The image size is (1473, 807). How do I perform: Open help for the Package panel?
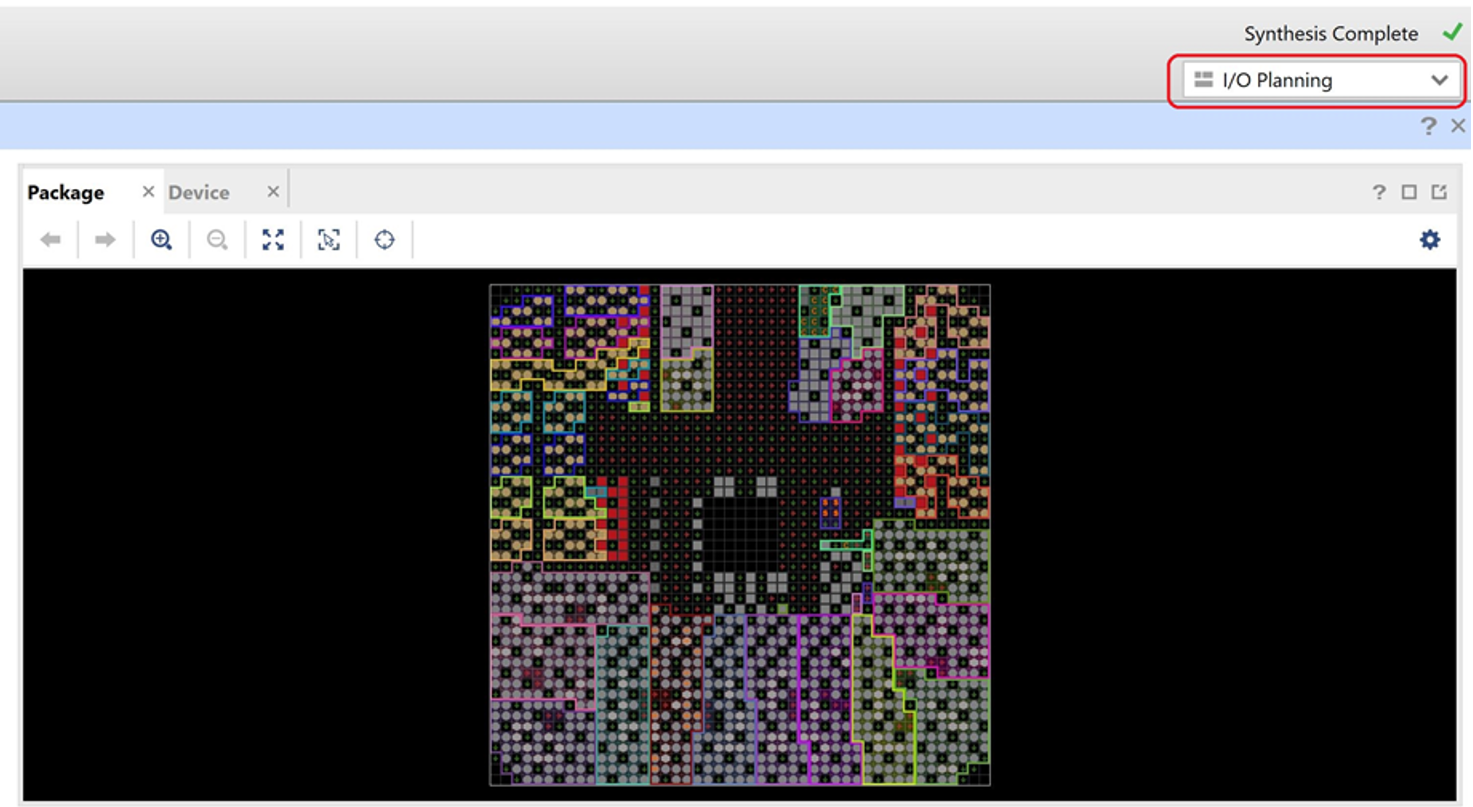1379,192
